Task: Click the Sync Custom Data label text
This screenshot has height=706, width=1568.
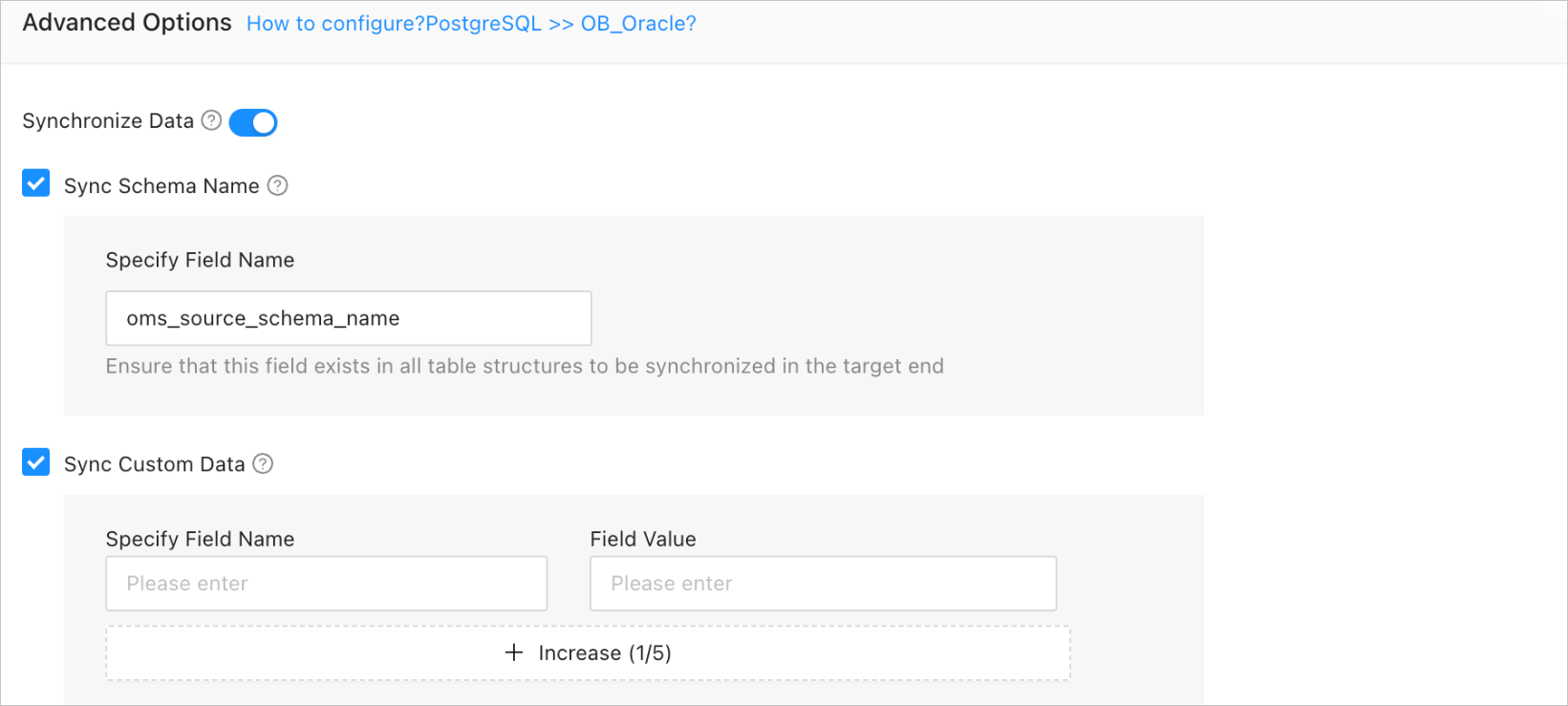Action: point(155,464)
